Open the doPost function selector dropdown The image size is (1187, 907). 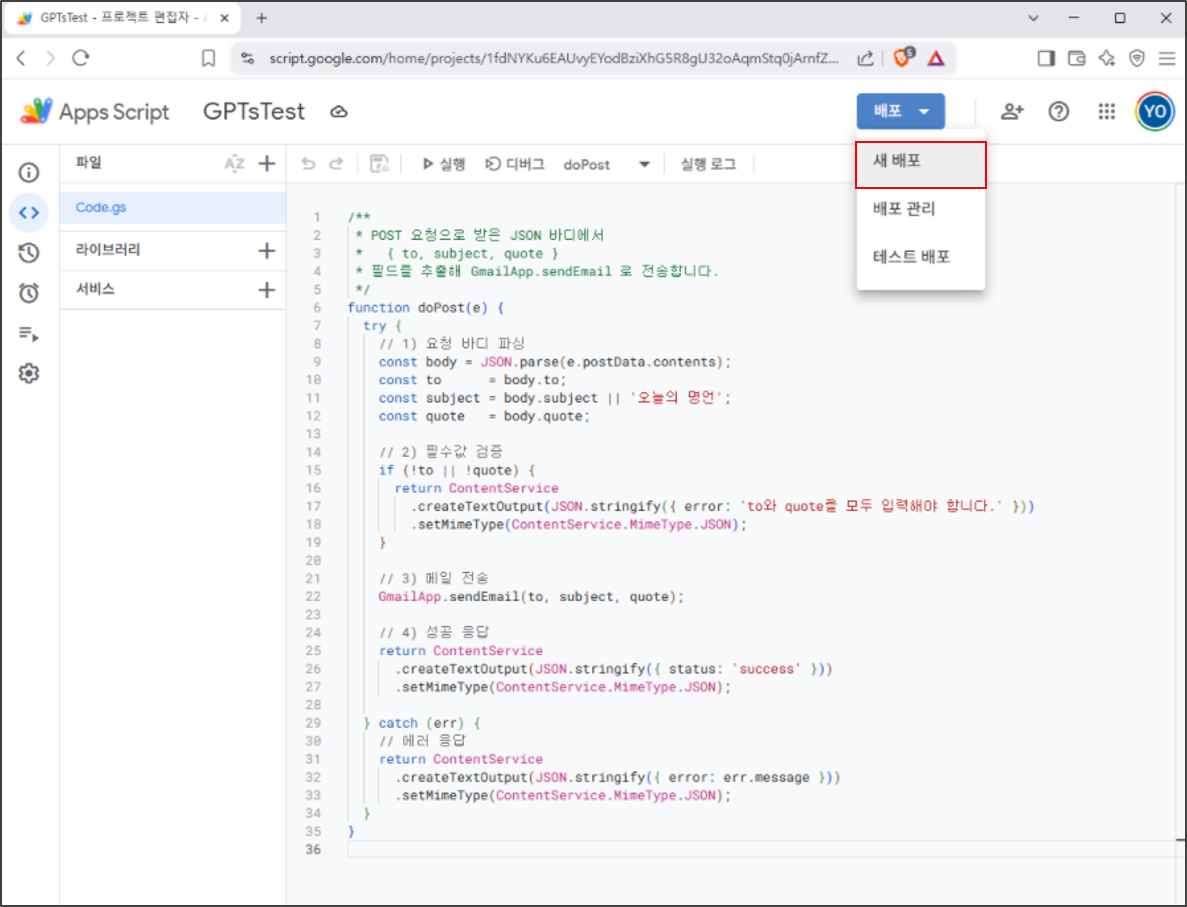pyautogui.click(x=606, y=164)
